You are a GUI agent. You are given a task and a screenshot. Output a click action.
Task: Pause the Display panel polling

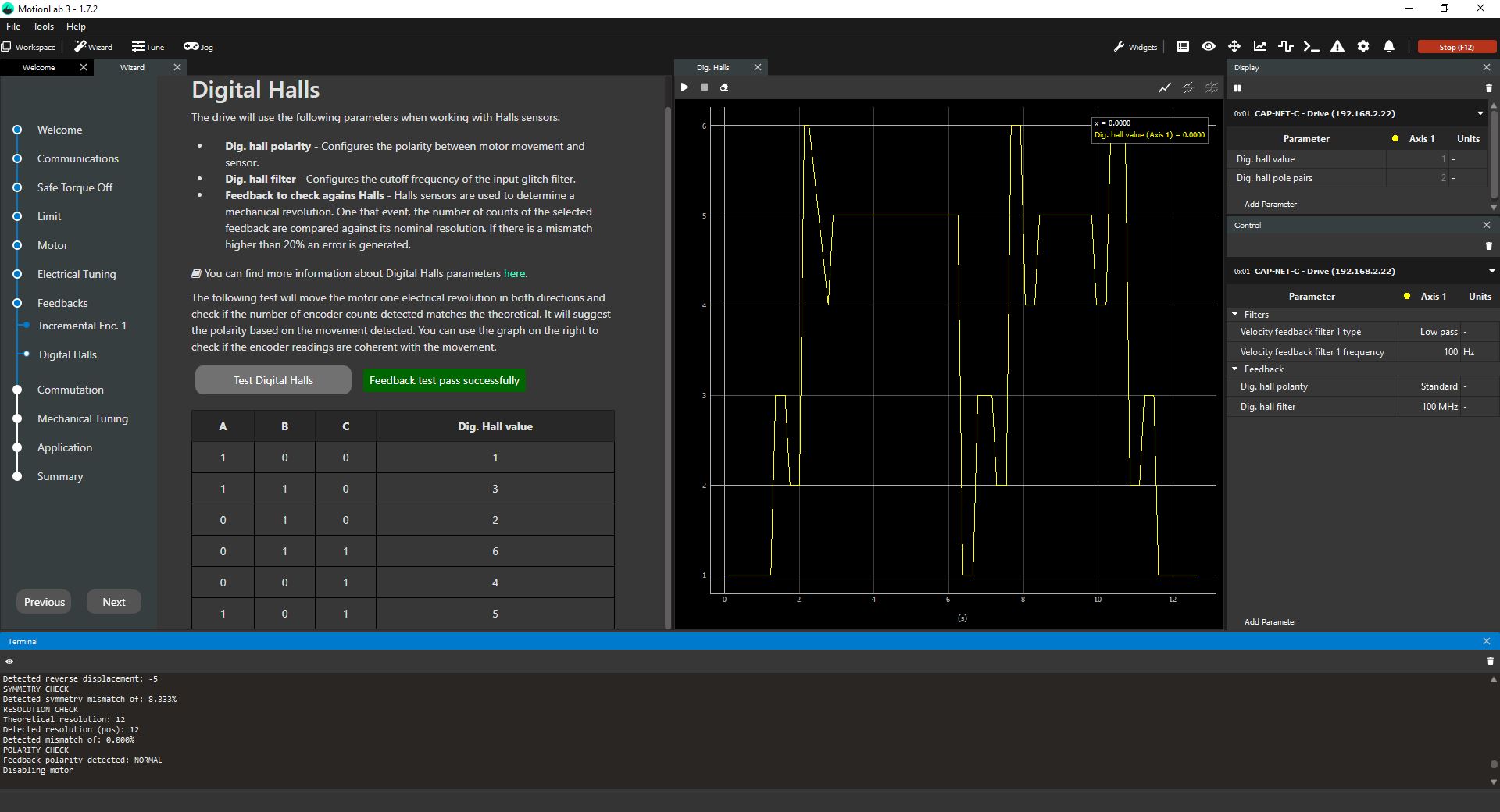click(1237, 88)
